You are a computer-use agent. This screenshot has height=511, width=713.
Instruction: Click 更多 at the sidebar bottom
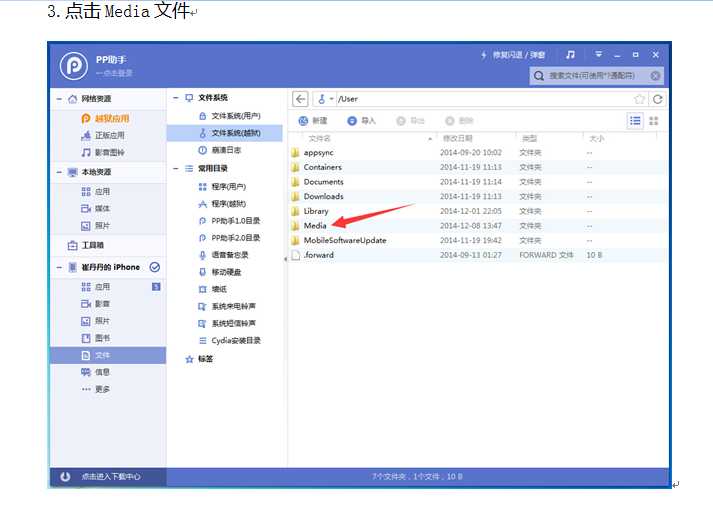coord(102,390)
